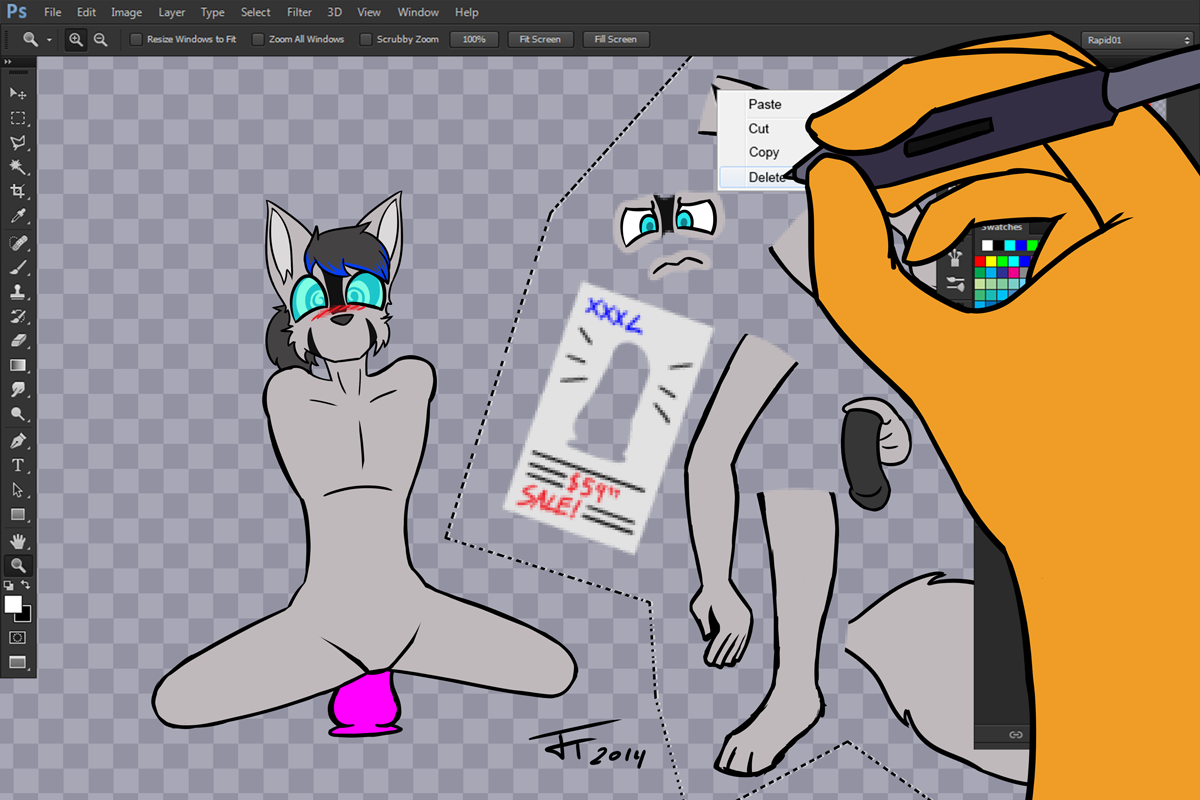Select the History Brush tool
Screen dimensions: 1200x800
18,316
